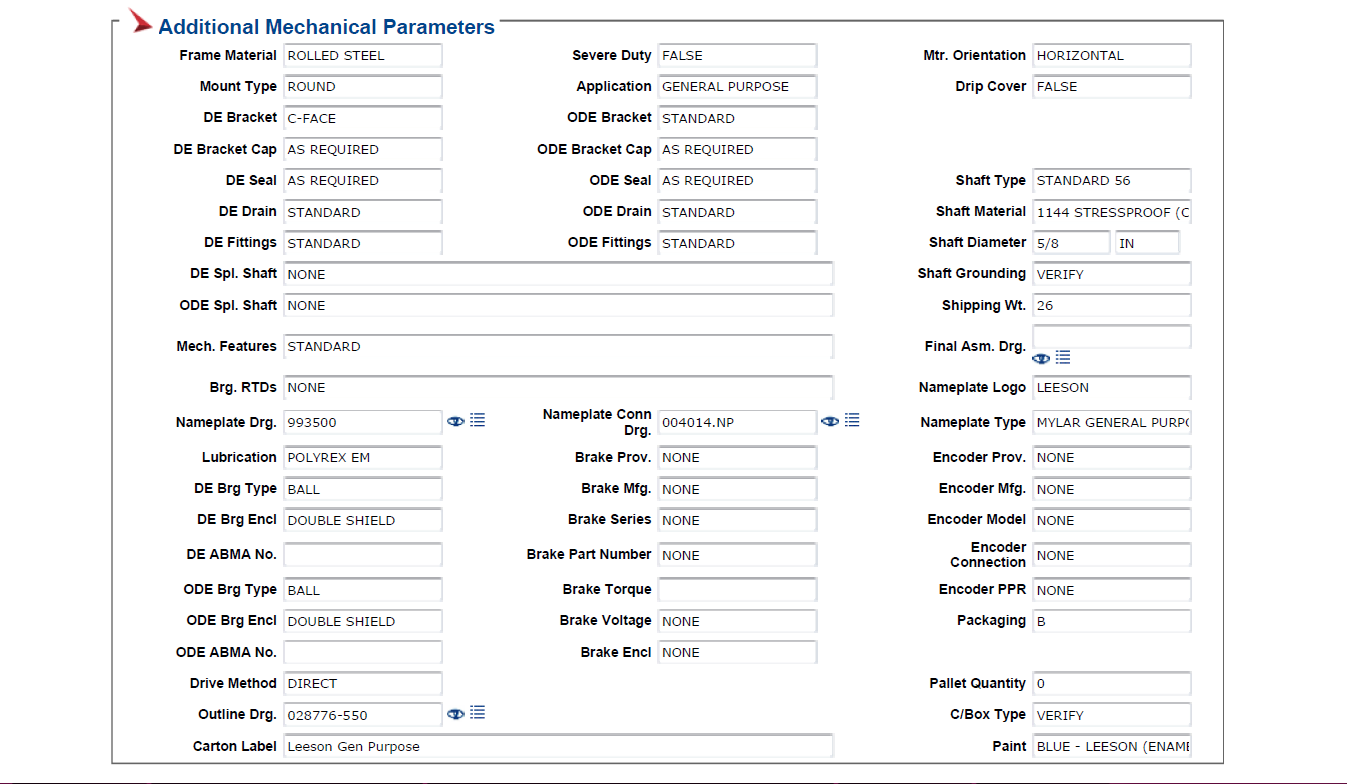Click the Shaft Diameter value 5/8
Viewport: 1347px width, 784px height.
(1071, 243)
